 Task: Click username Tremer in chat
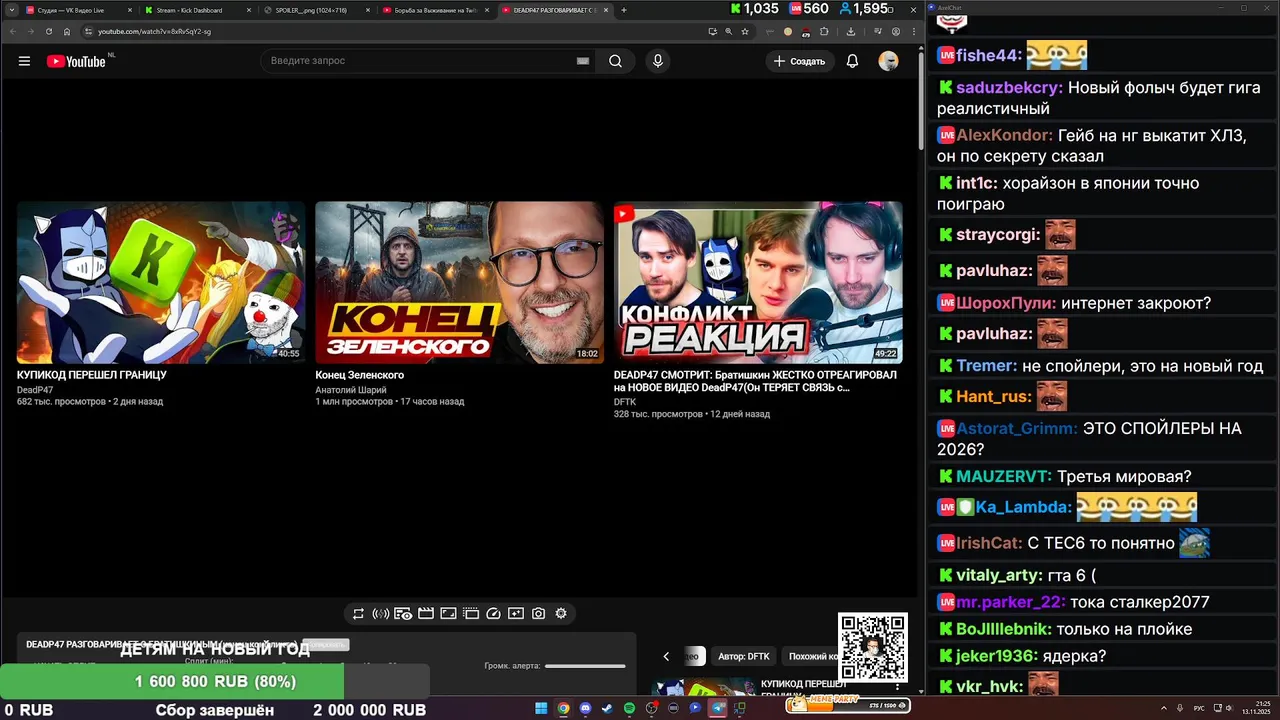click(986, 366)
